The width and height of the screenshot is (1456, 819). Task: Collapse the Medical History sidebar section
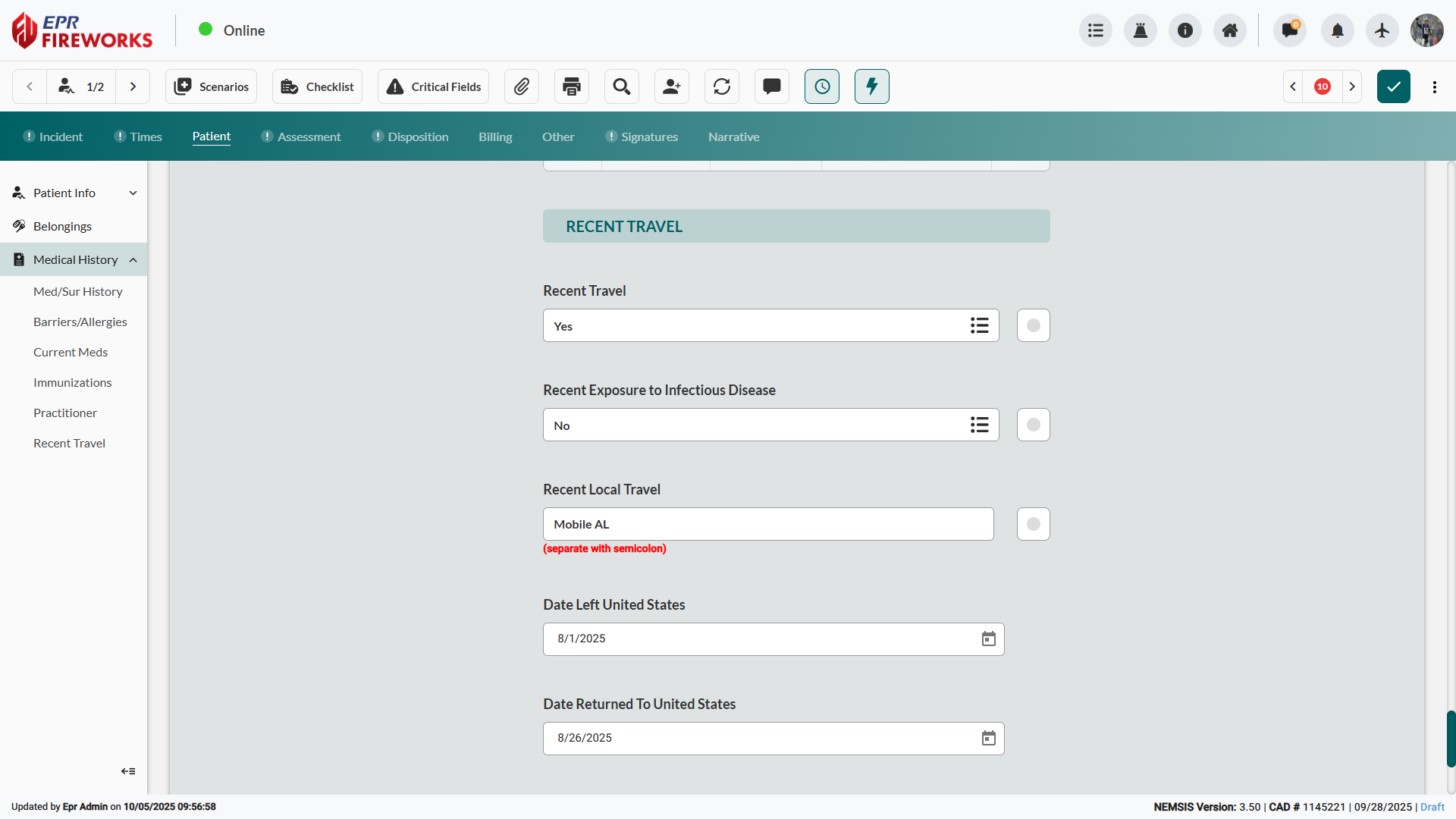133,259
